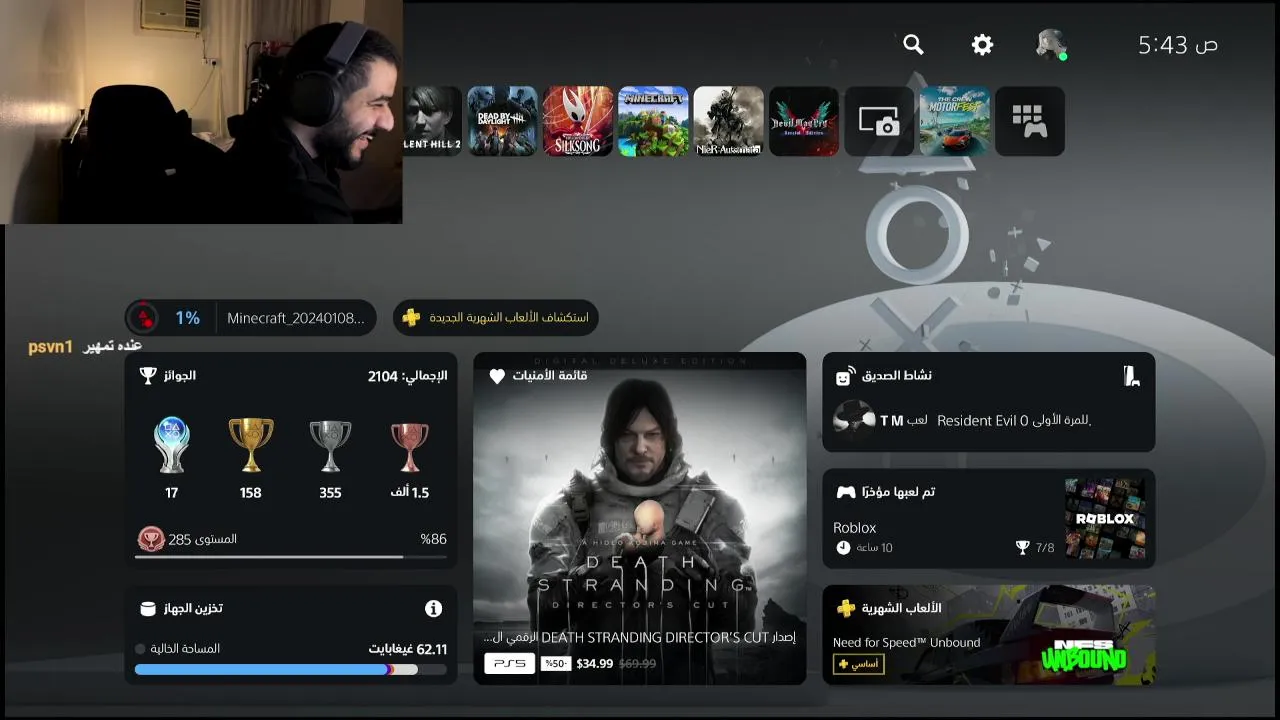1280x720 pixels.
Task: Launch the Minecraft game tile
Action: coord(653,121)
